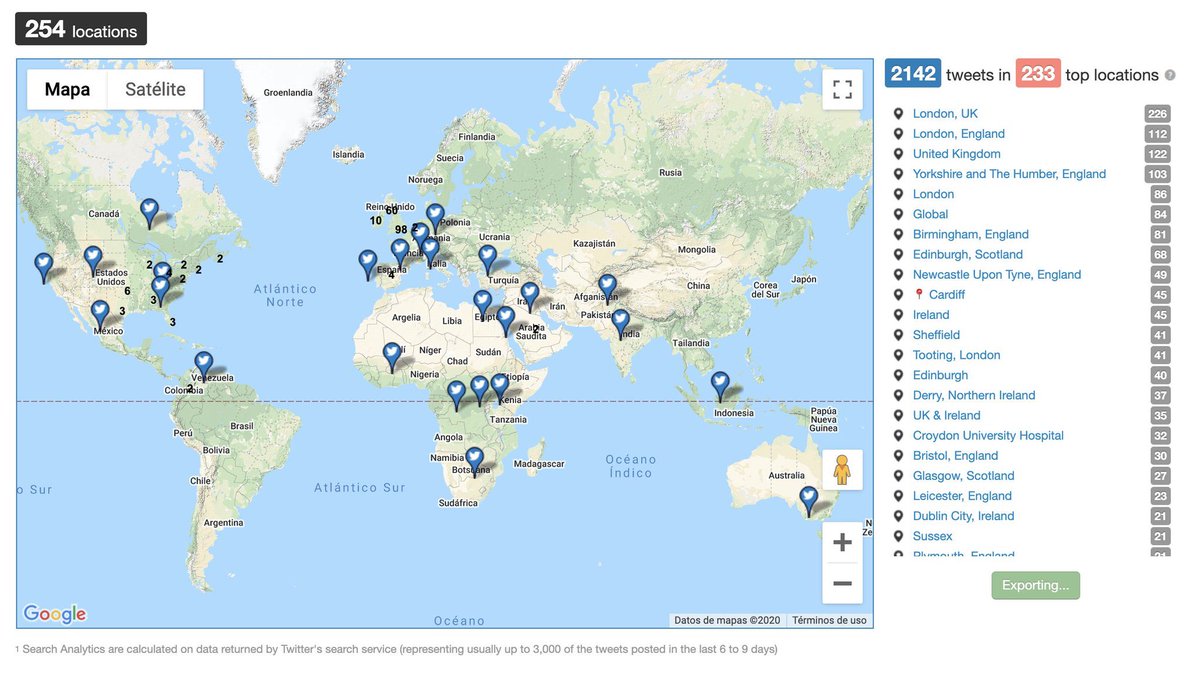Switch to Satélite map type

(155, 89)
